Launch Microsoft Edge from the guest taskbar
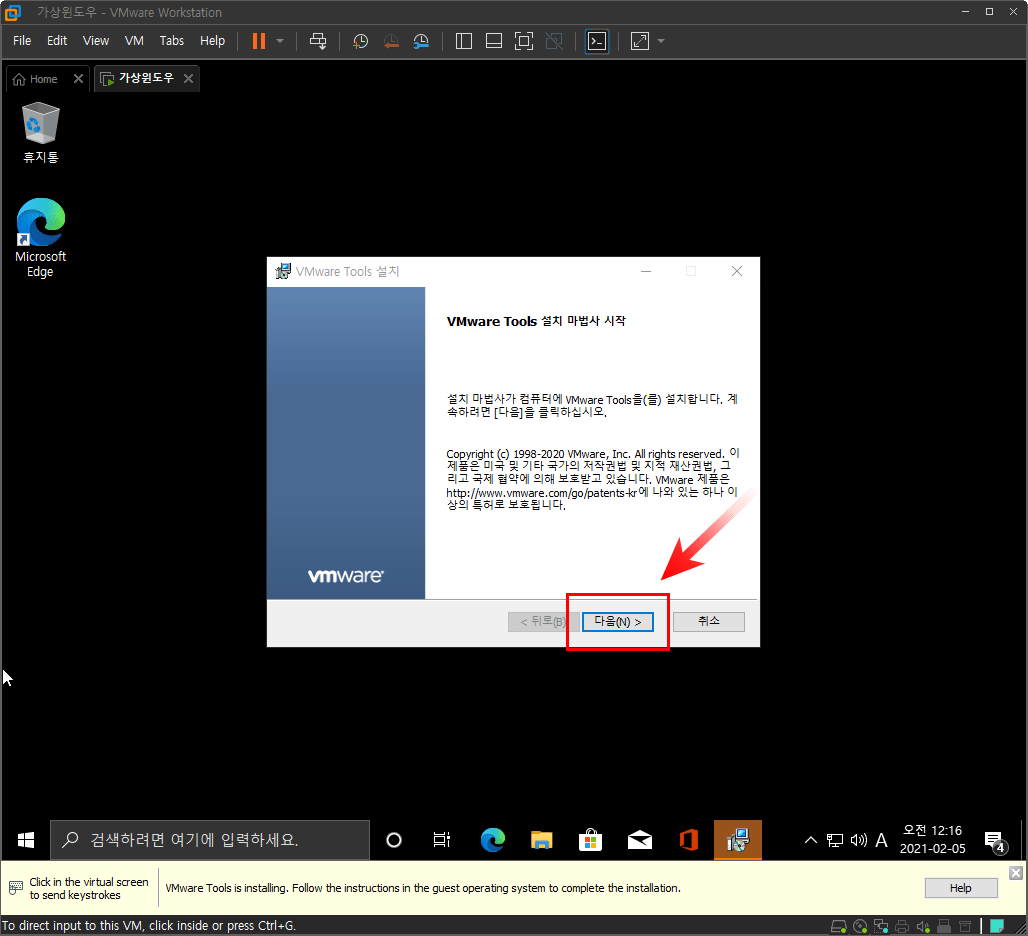 click(492, 840)
